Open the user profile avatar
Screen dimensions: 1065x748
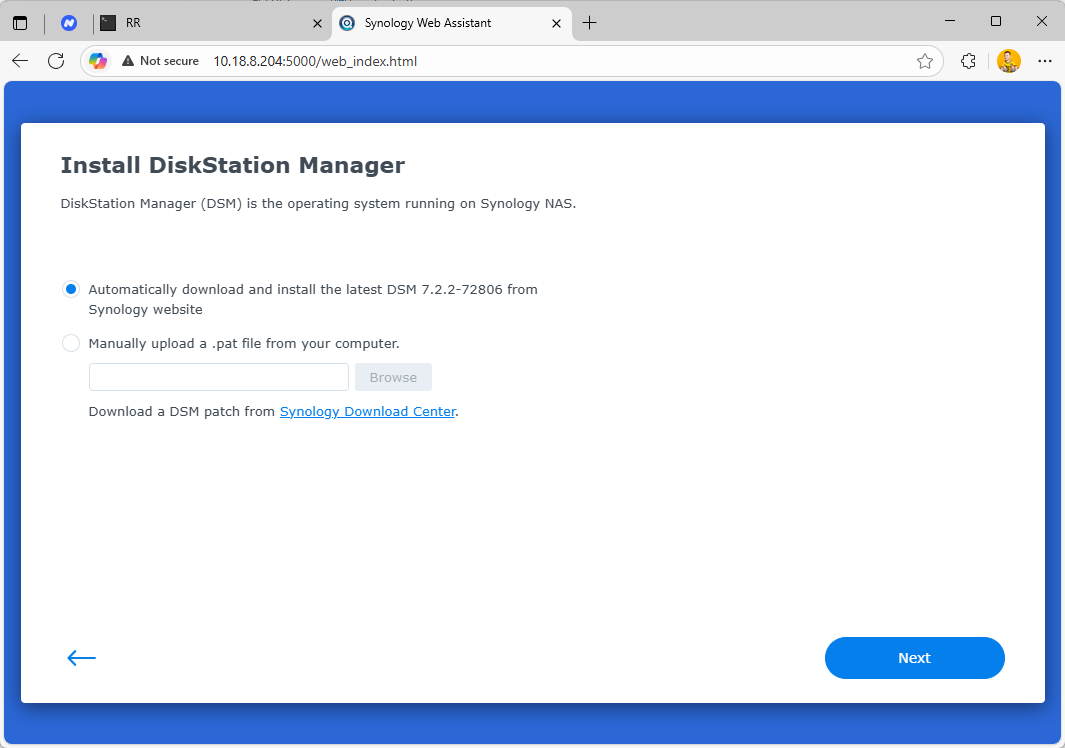coord(1009,61)
